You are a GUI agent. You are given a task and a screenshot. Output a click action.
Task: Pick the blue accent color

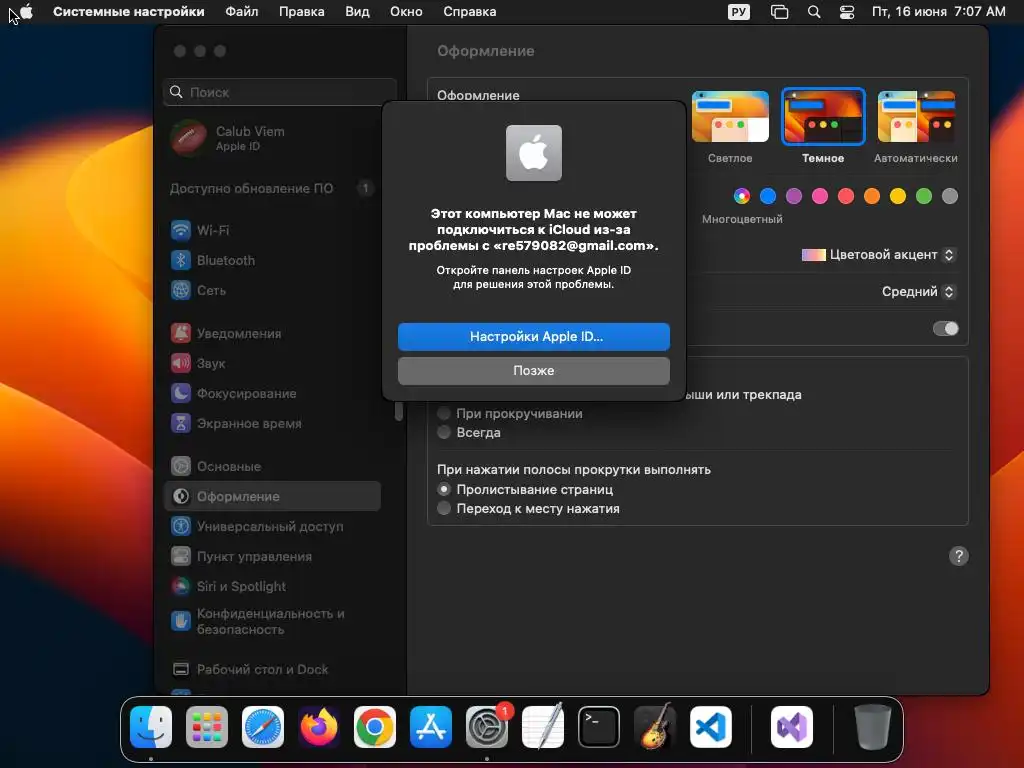coord(768,196)
